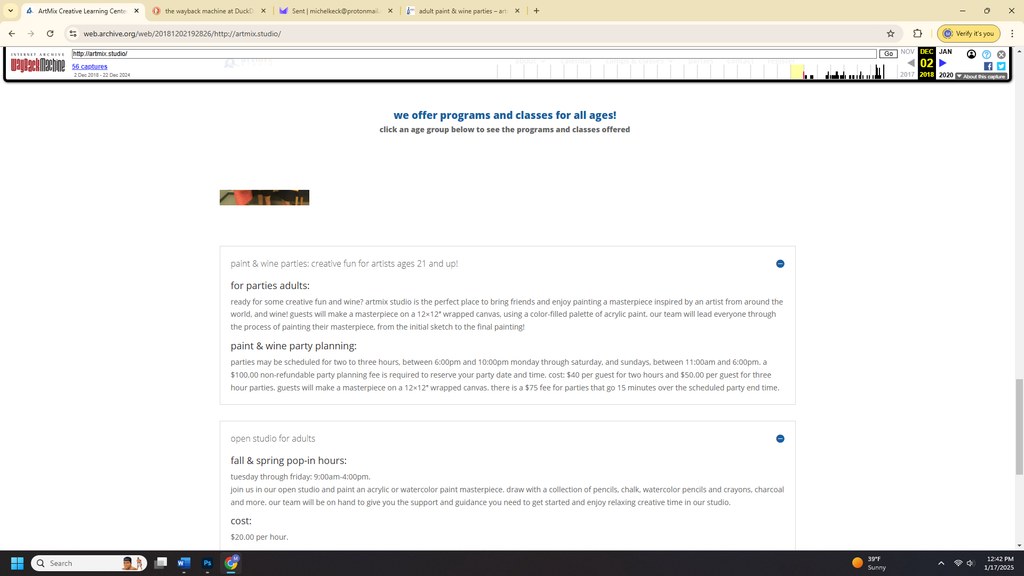Close the protonmail Sent tab

pos(391,11)
